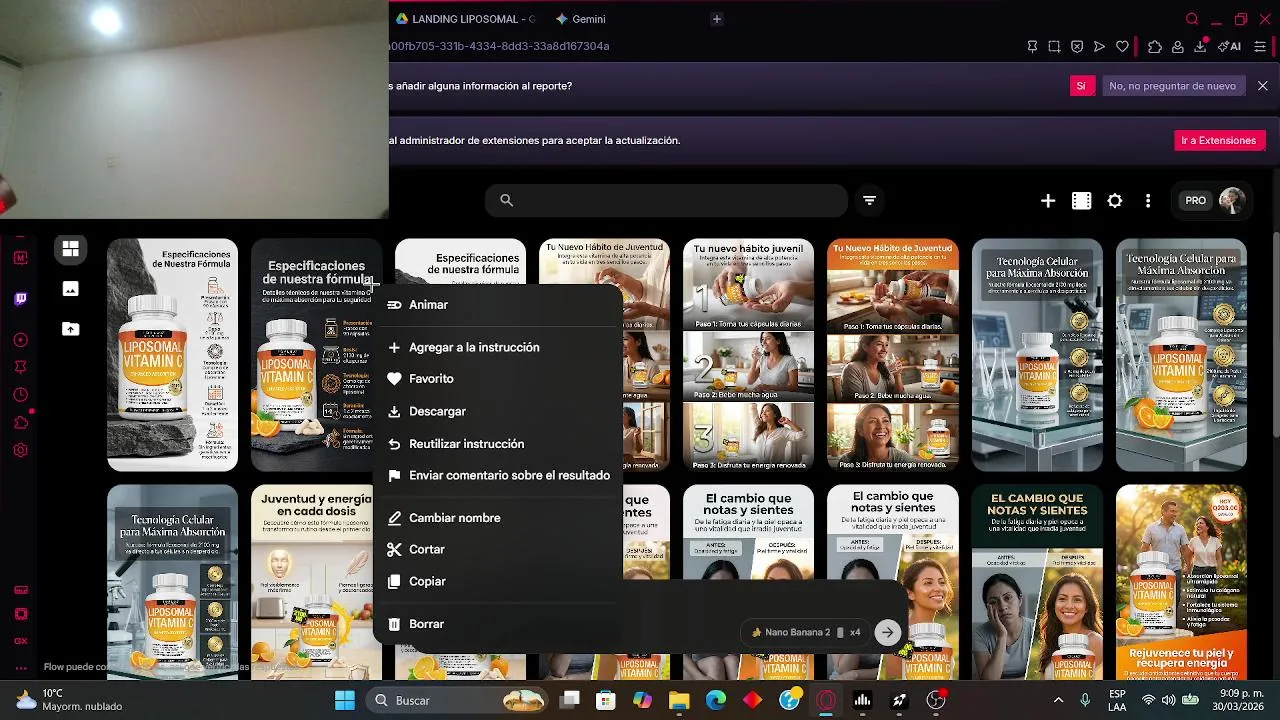Open the three-dot more options menu

point(1148,201)
